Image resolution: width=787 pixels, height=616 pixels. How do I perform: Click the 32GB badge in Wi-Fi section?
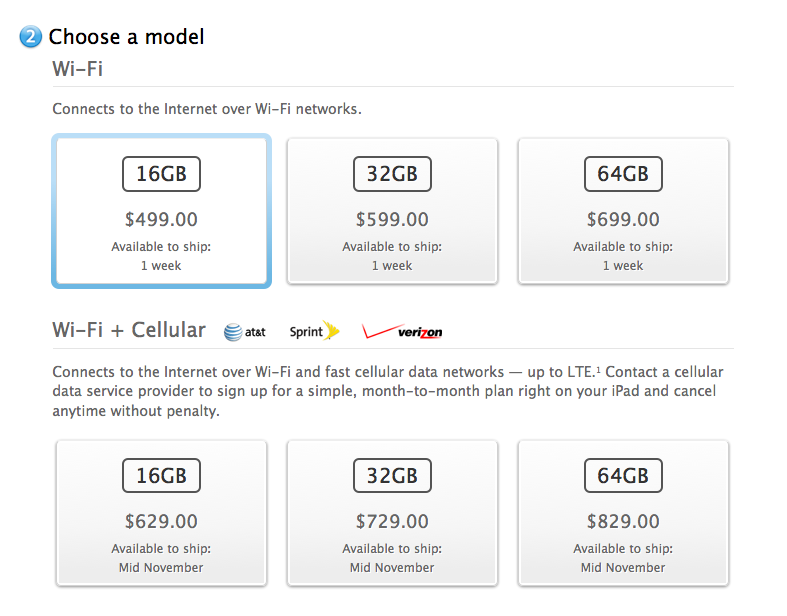pos(392,174)
